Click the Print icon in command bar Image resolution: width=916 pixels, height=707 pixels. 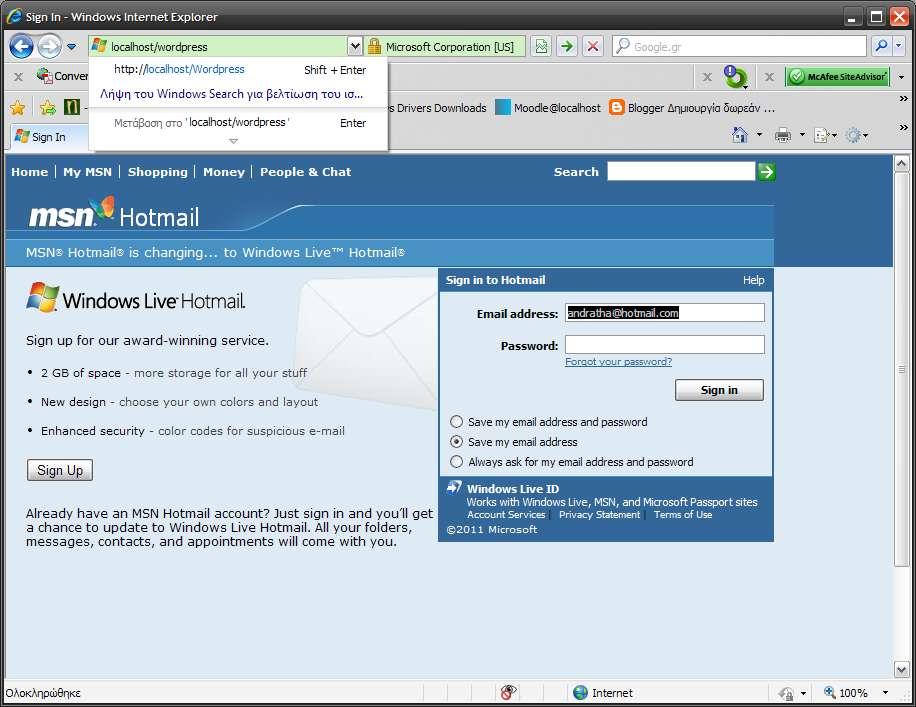[782, 136]
